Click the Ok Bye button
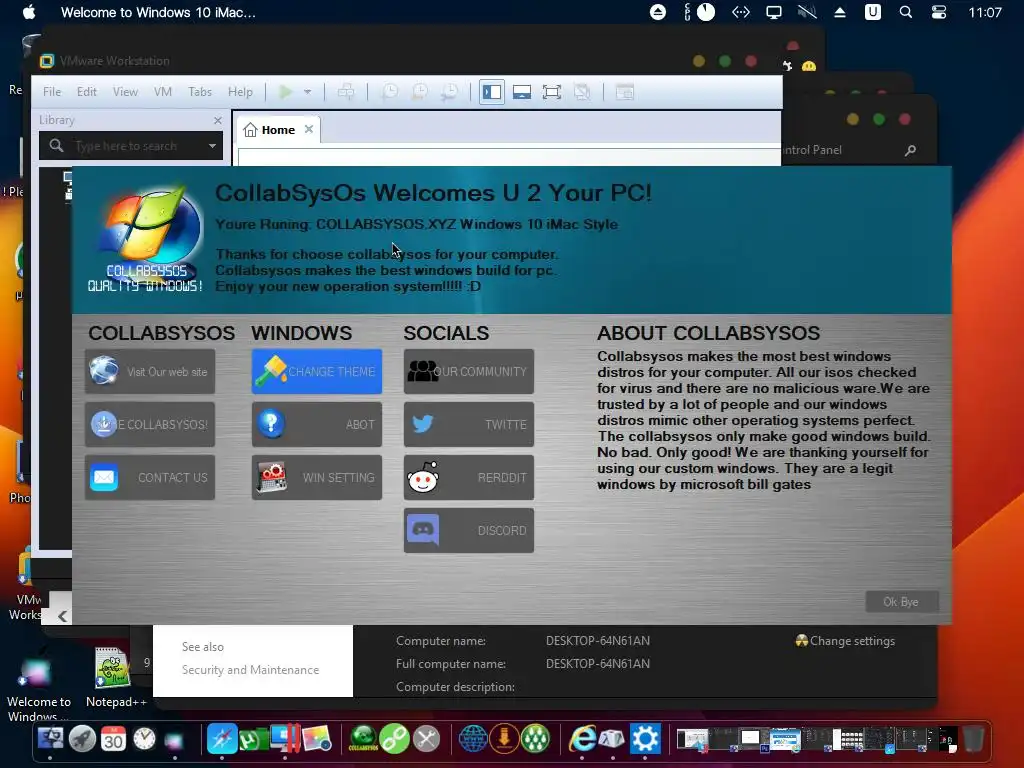This screenshot has width=1024, height=768. click(x=901, y=601)
